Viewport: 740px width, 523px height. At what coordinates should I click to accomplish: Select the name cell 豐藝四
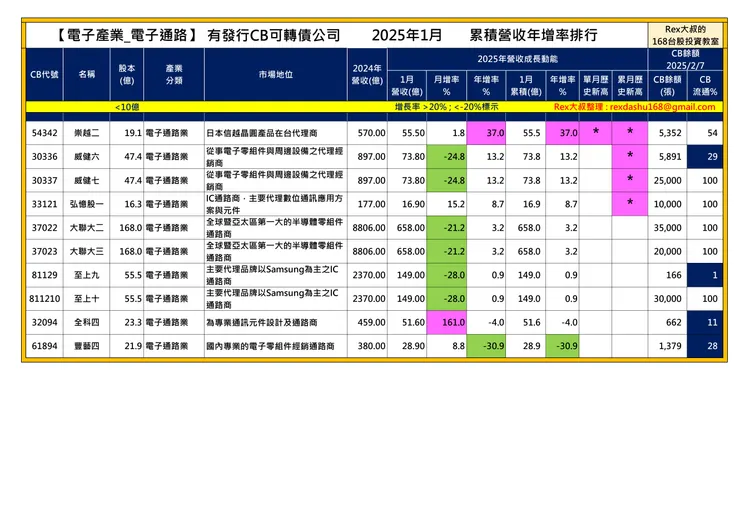86,346
